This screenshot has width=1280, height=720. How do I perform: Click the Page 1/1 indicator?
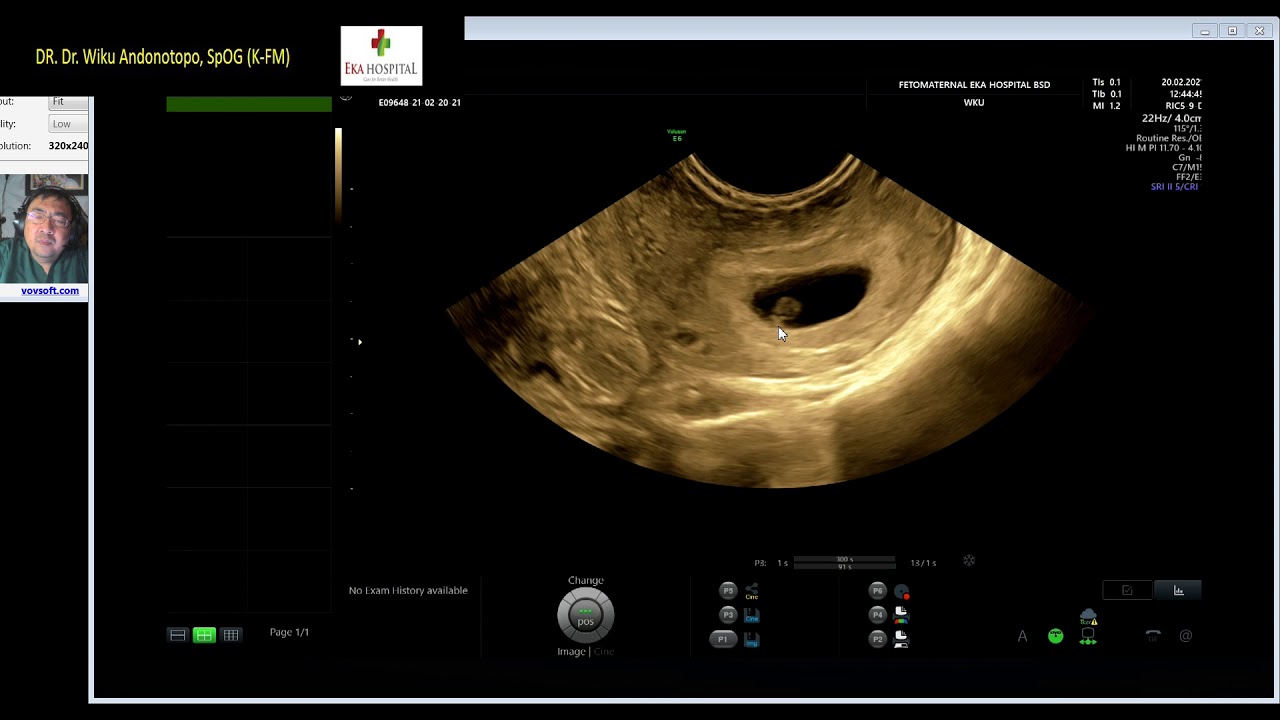click(x=289, y=633)
